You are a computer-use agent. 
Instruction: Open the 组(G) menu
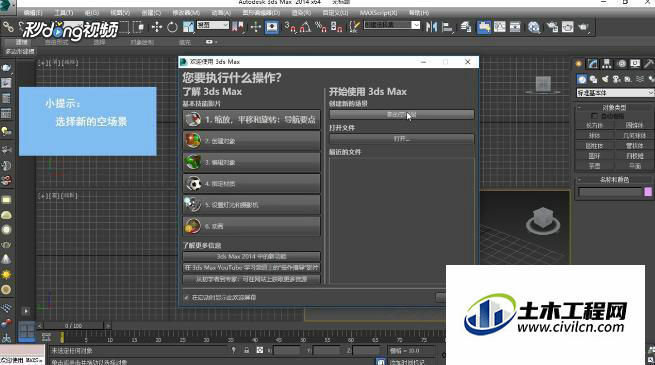(92, 13)
